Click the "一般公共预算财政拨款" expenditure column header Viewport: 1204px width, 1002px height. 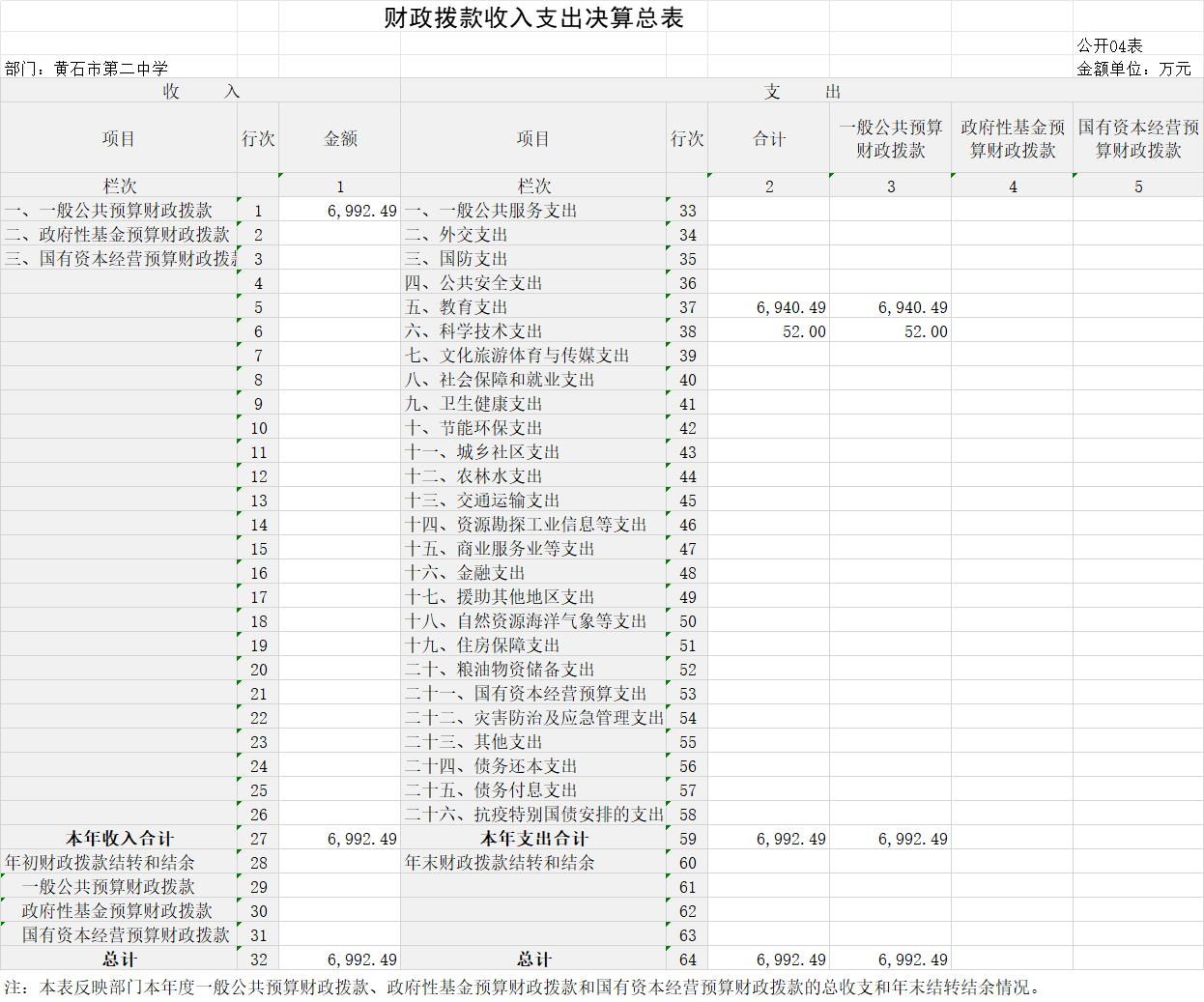click(x=890, y=138)
